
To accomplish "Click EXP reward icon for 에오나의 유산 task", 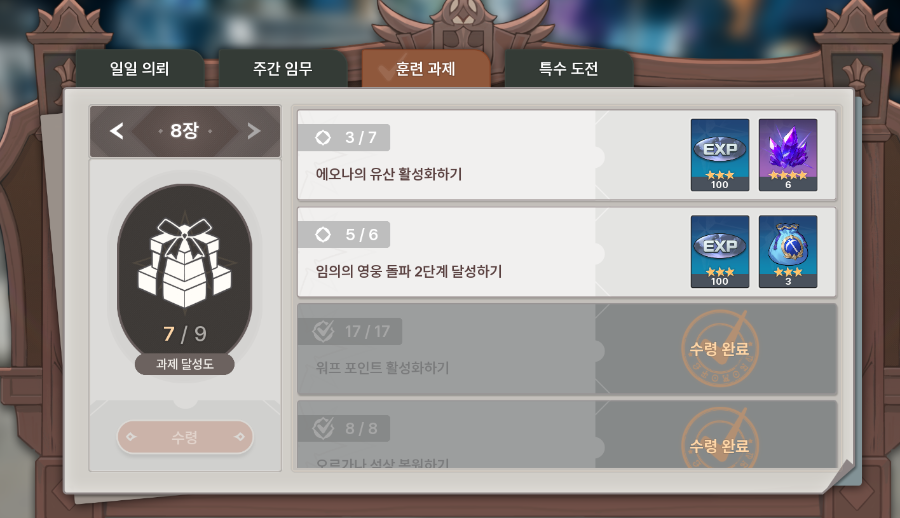I will [720, 155].
